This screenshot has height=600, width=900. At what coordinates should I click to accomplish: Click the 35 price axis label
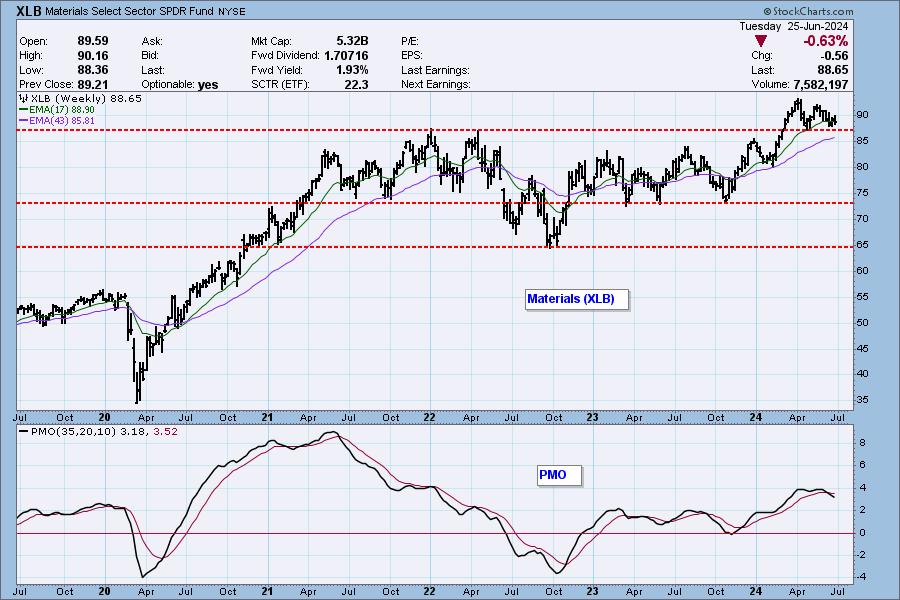pos(862,400)
